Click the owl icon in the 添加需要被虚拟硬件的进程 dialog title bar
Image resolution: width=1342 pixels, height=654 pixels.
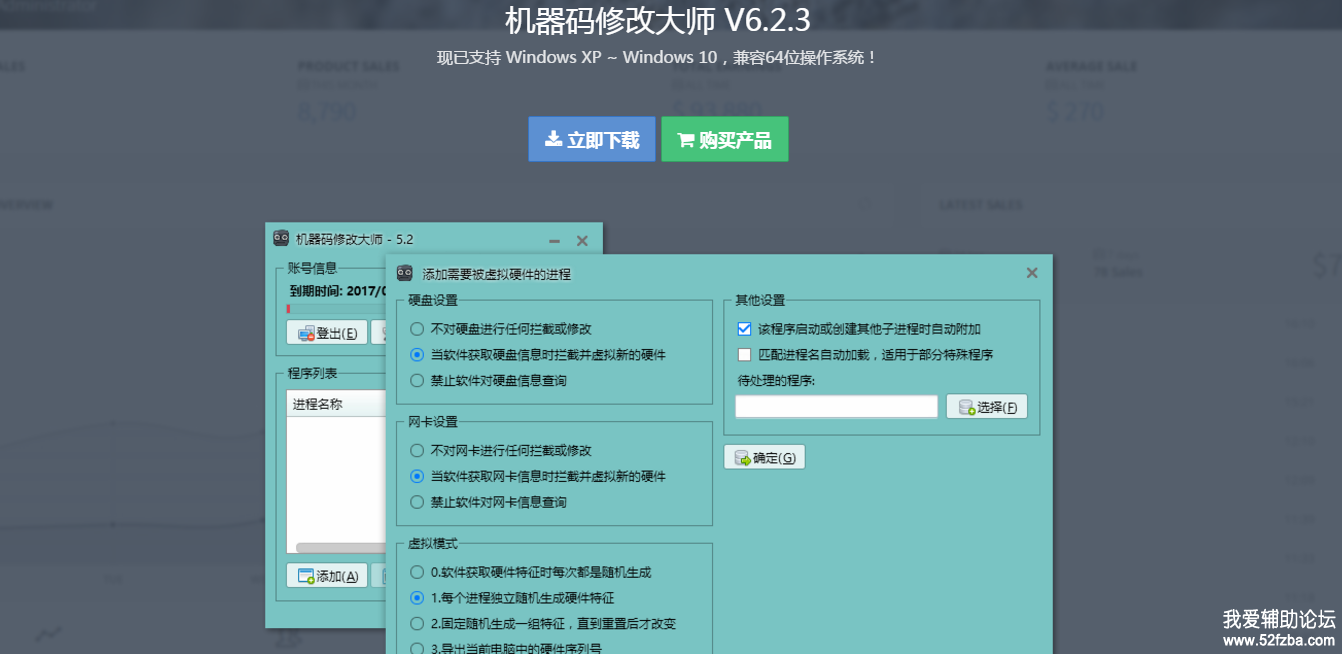pyautogui.click(x=405, y=273)
